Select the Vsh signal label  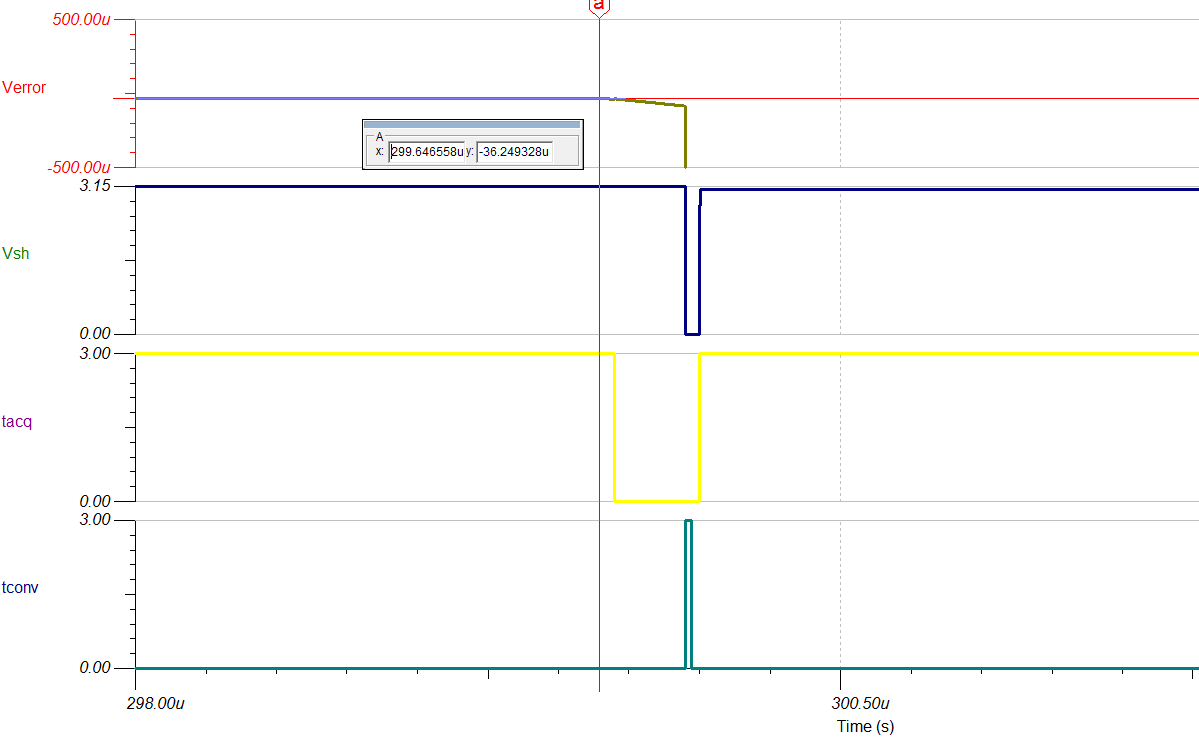16,253
